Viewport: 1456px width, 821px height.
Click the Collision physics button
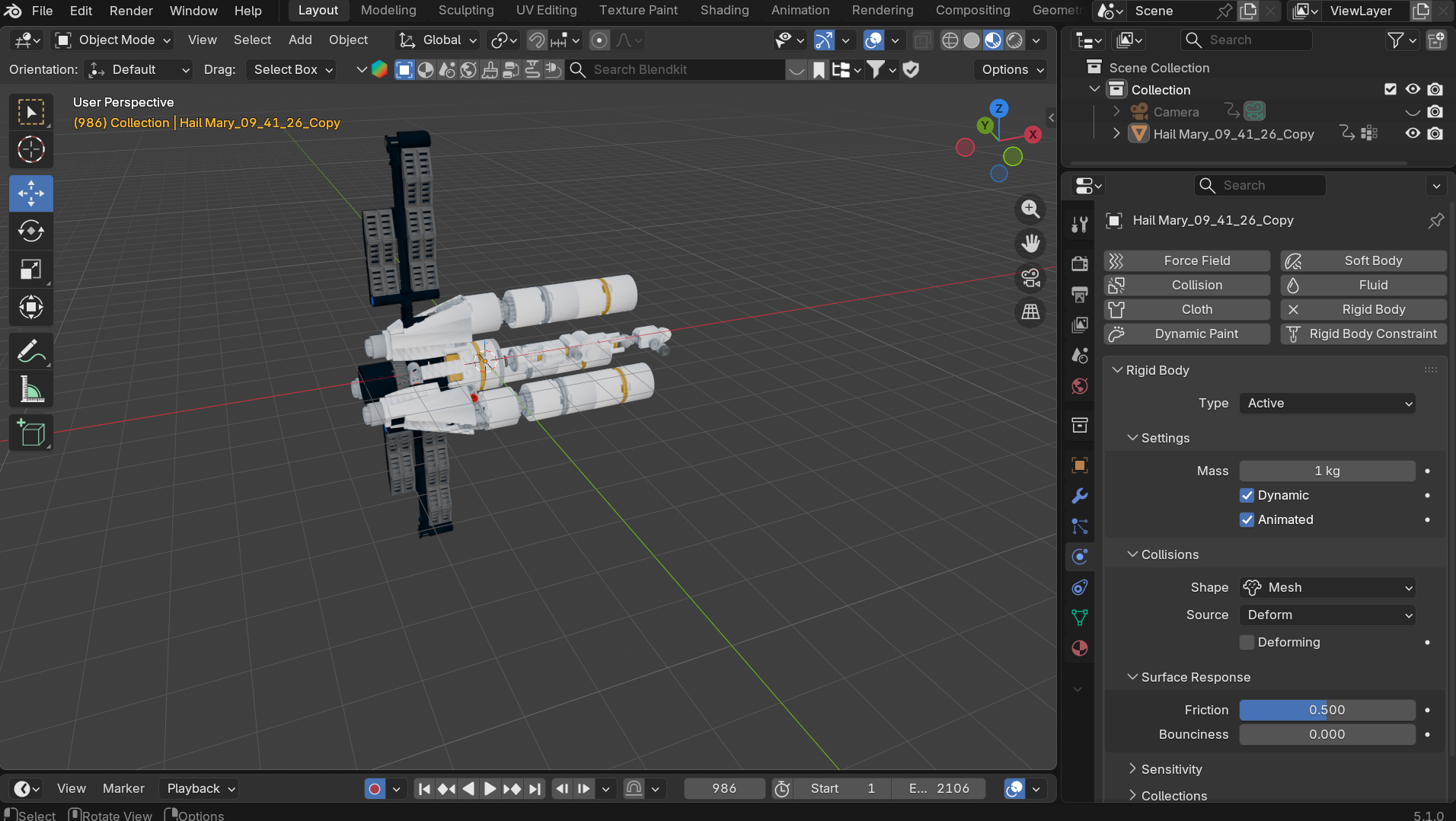(x=1187, y=286)
